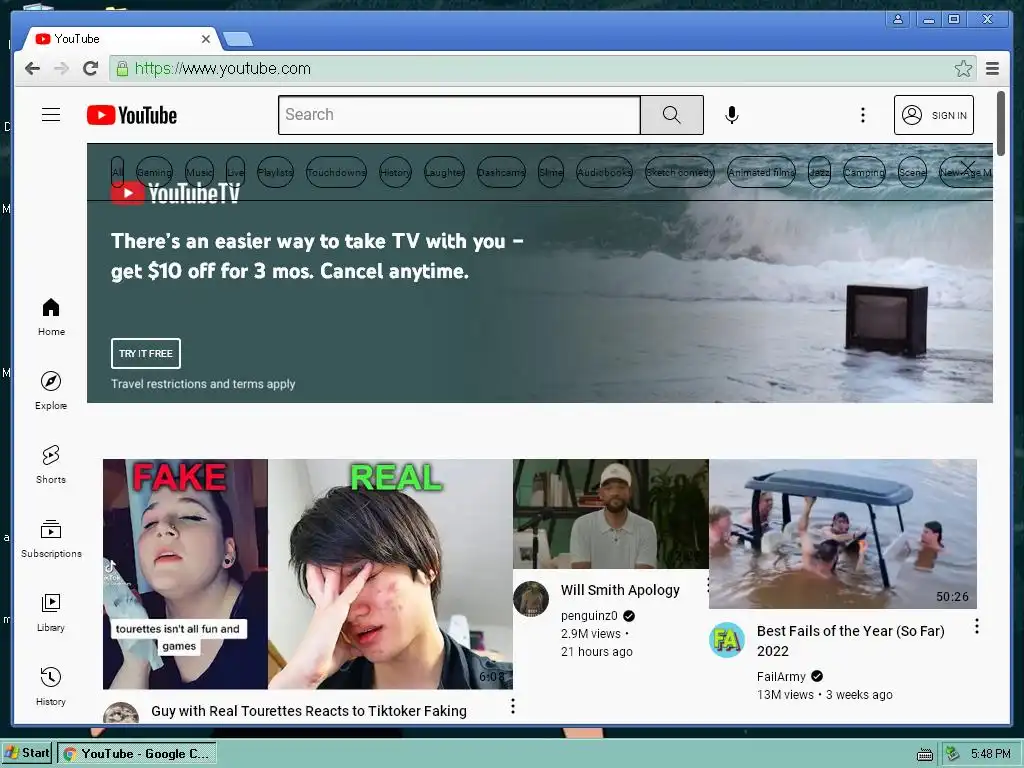Image resolution: width=1024 pixels, height=768 pixels.
Task: Select the Audiobooks filter chip
Action: [604, 172]
